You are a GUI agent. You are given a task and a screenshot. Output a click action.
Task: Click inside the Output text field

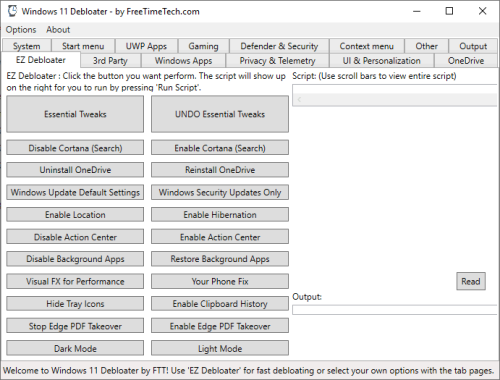tap(395, 310)
